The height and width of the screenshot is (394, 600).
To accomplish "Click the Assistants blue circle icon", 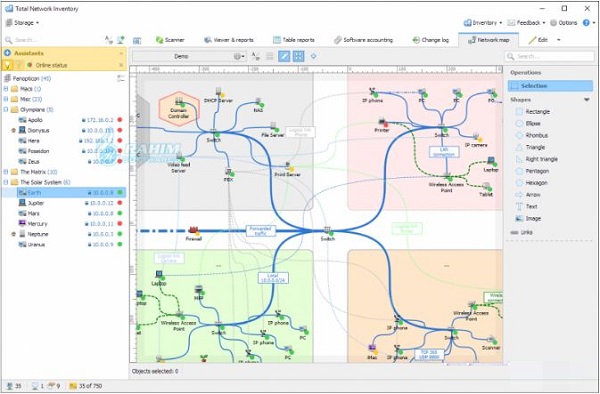I will (7, 53).
